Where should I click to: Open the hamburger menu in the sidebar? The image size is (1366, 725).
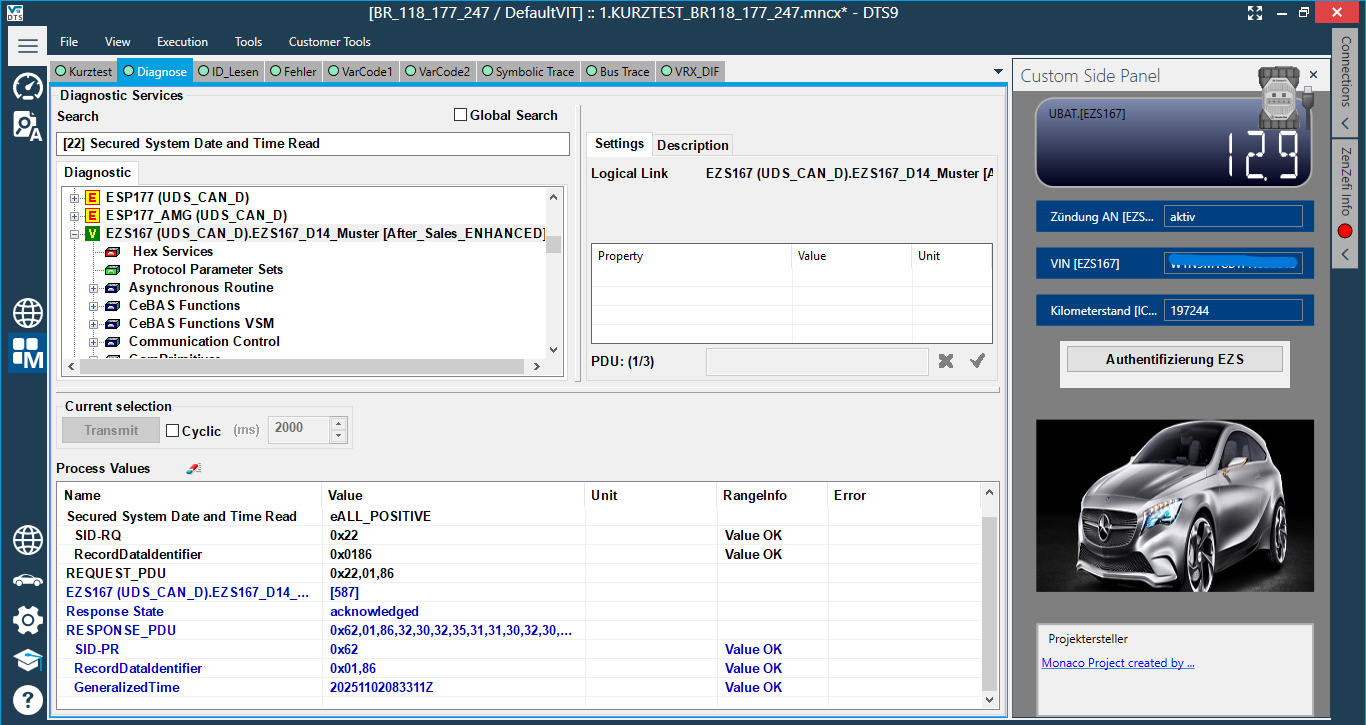coord(27,46)
